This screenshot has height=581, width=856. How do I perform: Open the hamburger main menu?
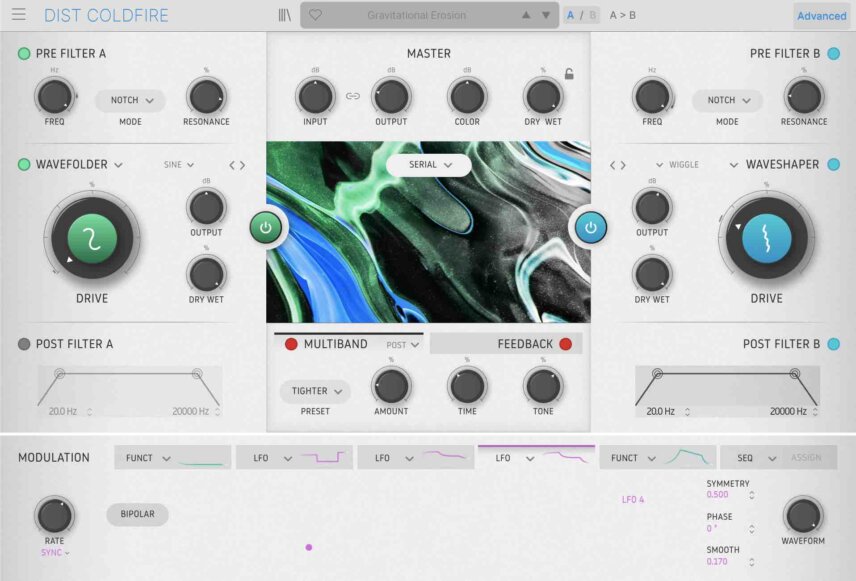19,14
